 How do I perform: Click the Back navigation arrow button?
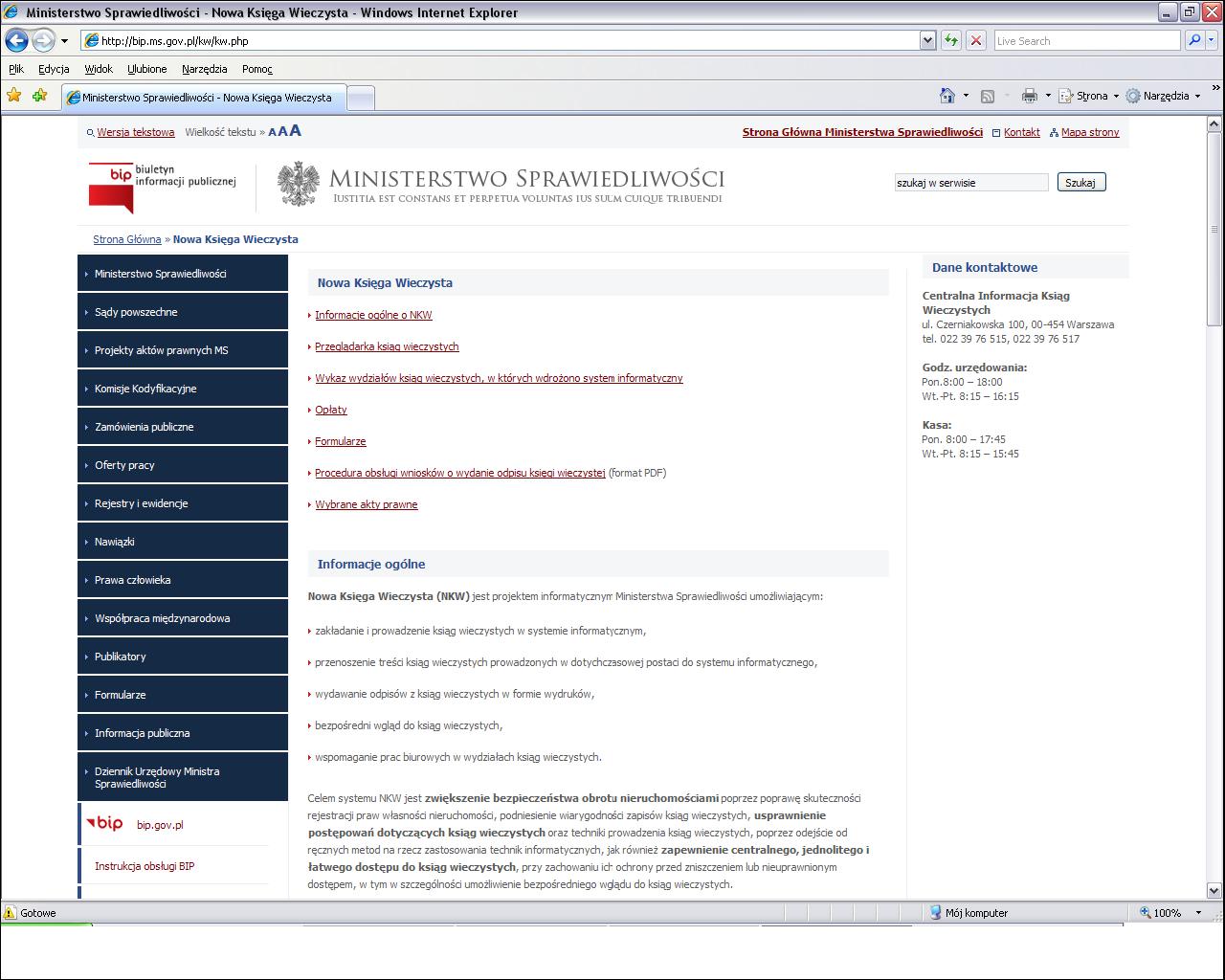(16, 40)
